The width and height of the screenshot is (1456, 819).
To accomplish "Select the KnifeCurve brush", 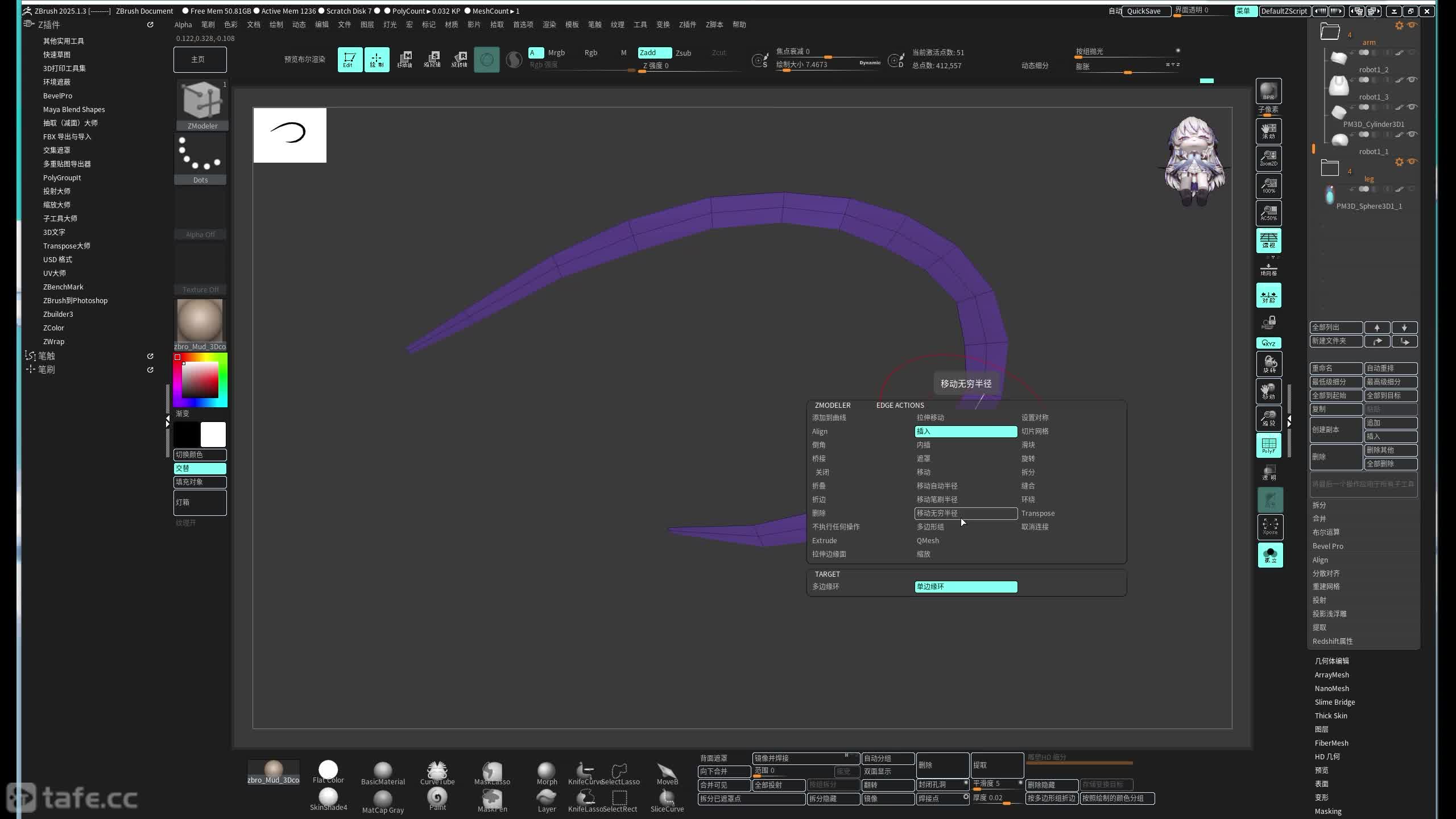I will point(584,773).
